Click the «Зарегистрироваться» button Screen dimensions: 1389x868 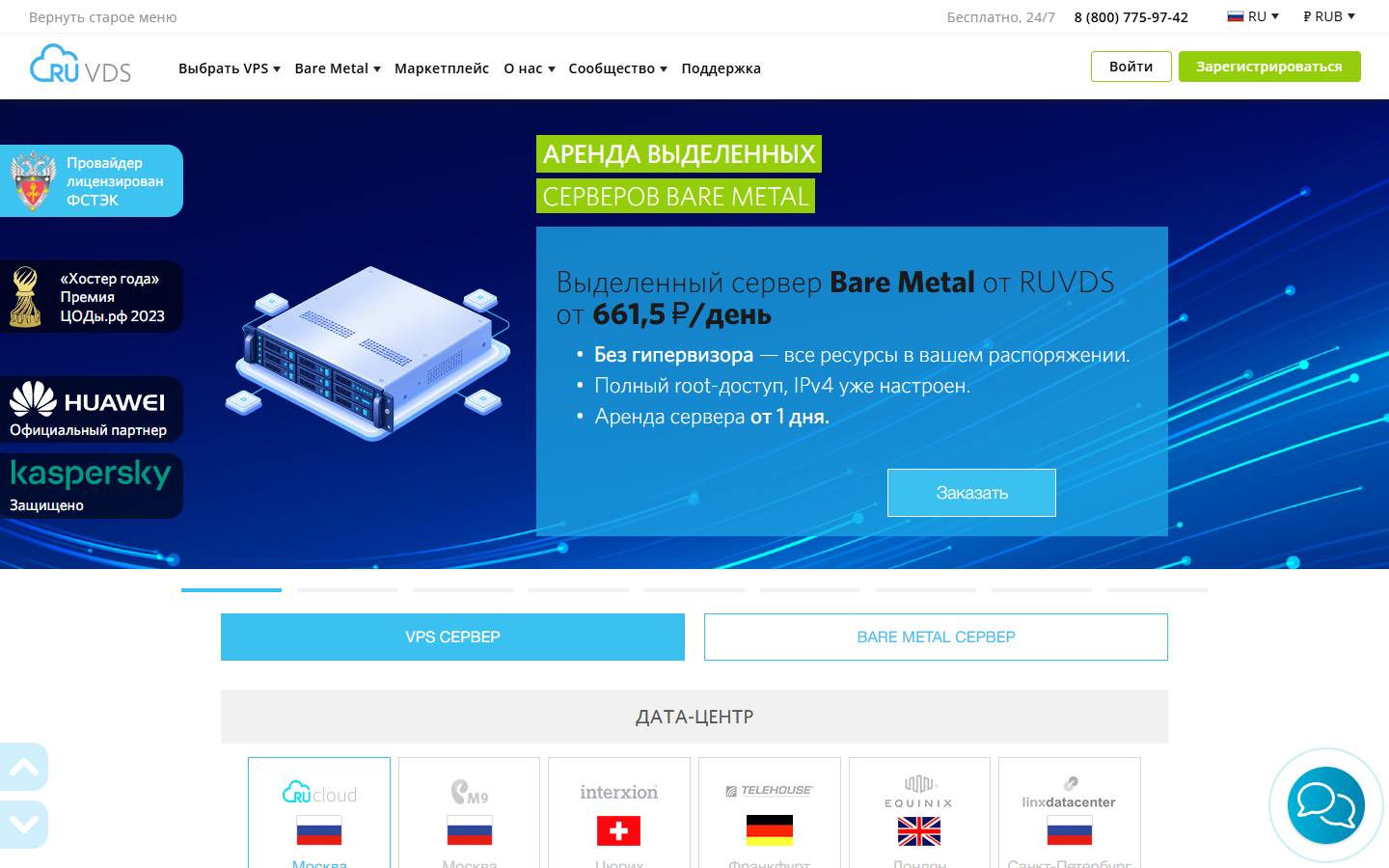point(1269,67)
